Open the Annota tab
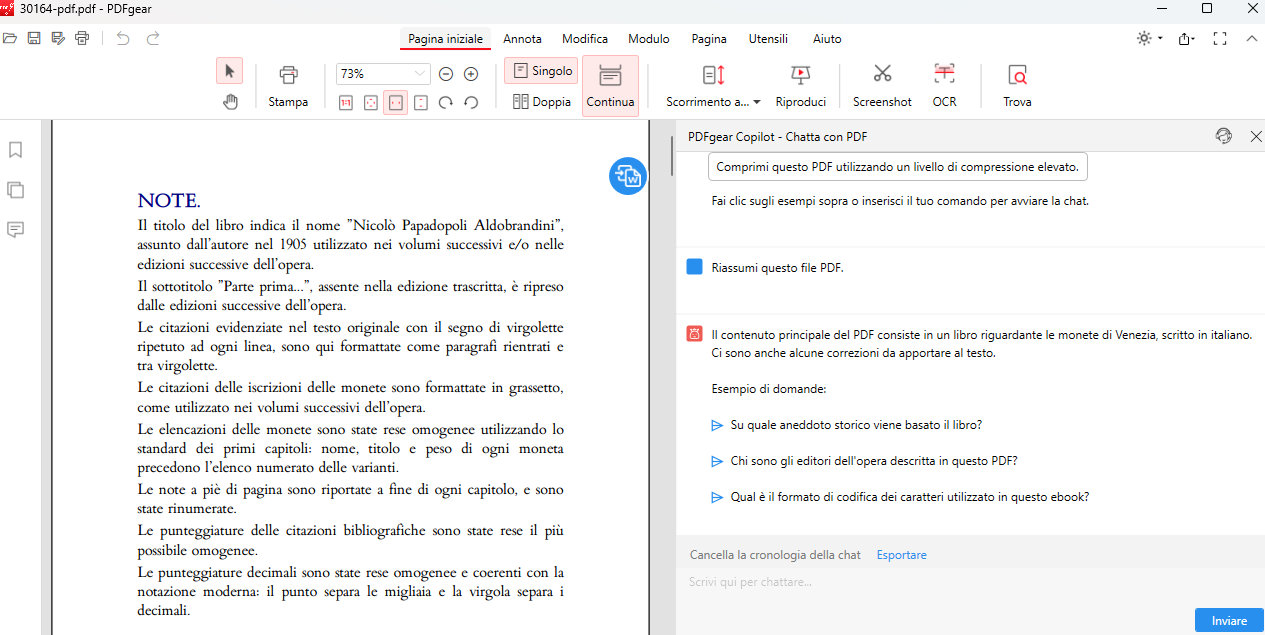Image resolution: width=1265 pixels, height=635 pixels. [x=522, y=39]
